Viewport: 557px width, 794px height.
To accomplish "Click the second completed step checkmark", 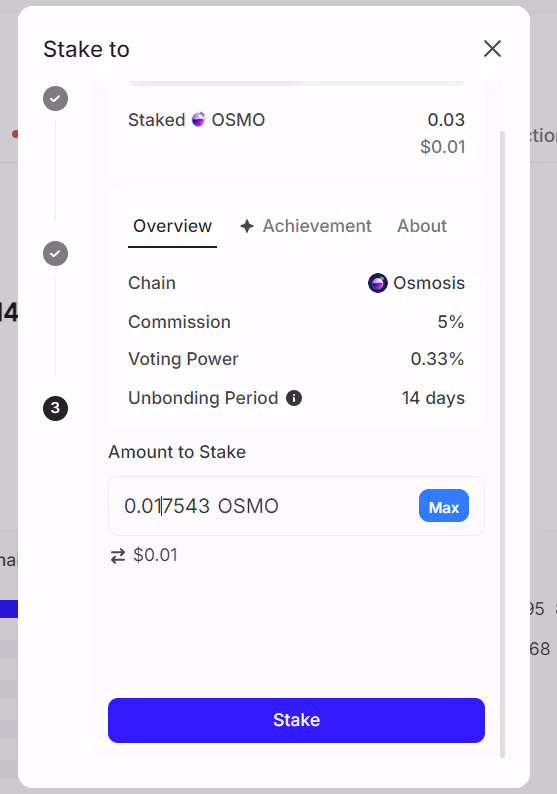I will click(x=56, y=253).
